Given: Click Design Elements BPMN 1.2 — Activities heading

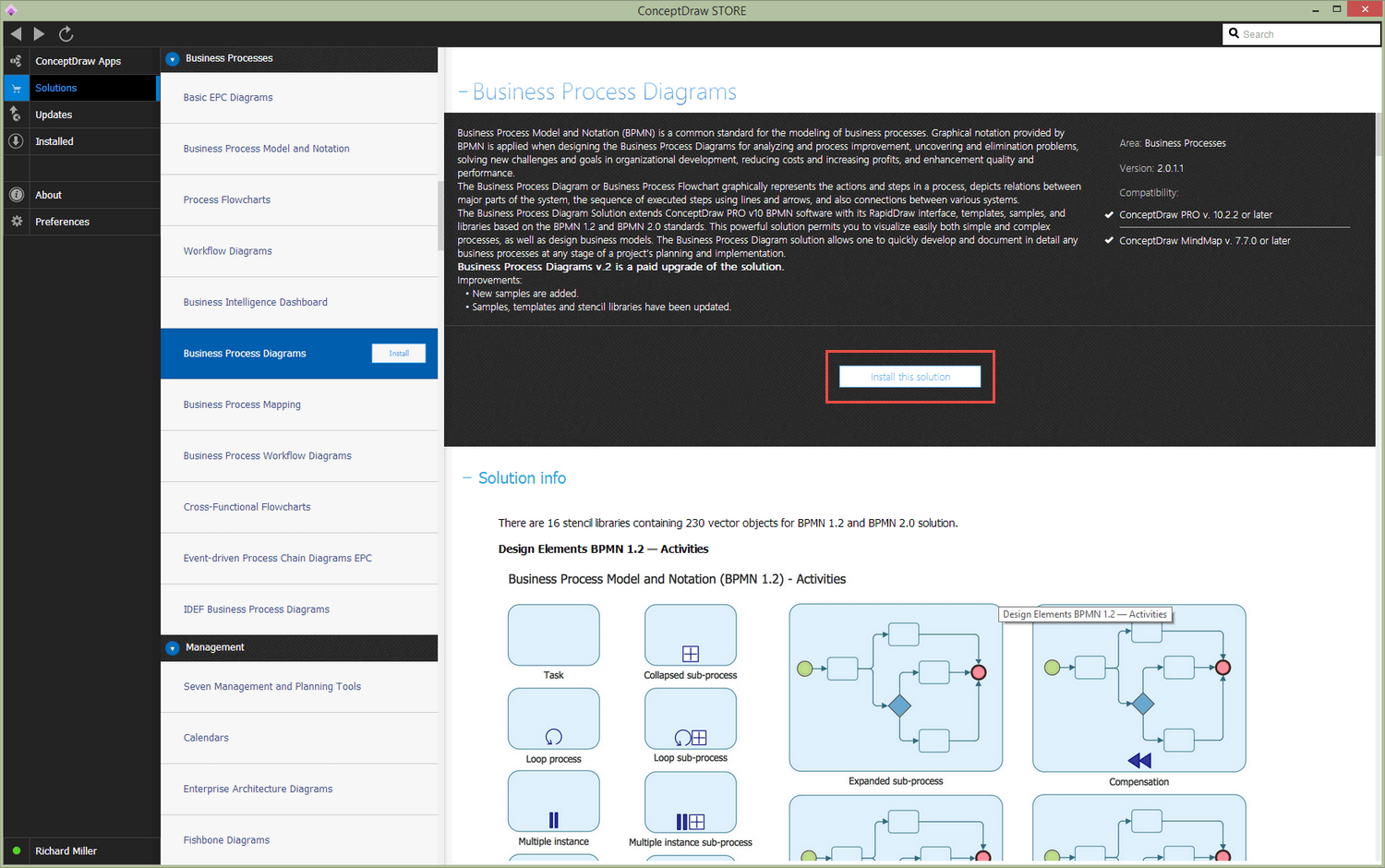Looking at the screenshot, I should pyautogui.click(x=604, y=549).
